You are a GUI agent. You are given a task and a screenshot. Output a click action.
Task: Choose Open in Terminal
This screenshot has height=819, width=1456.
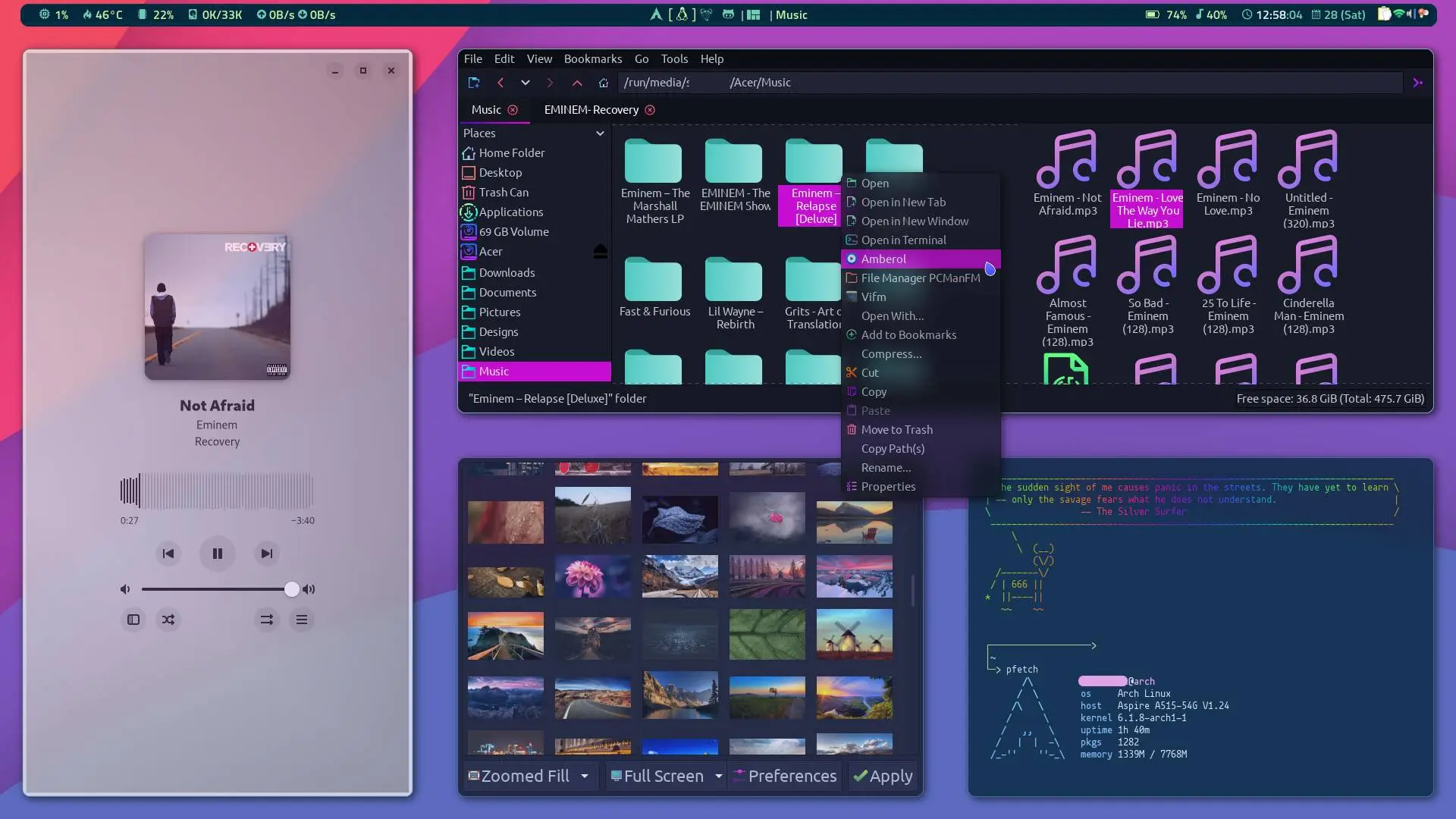click(921, 240)
